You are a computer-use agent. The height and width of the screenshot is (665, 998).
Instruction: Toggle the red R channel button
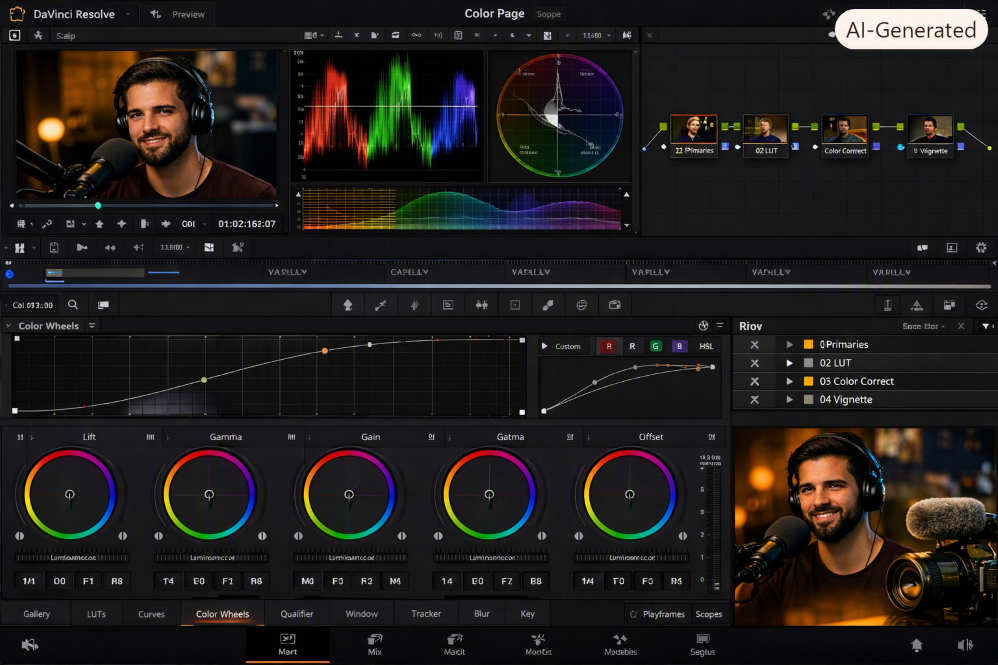[608, 346]
